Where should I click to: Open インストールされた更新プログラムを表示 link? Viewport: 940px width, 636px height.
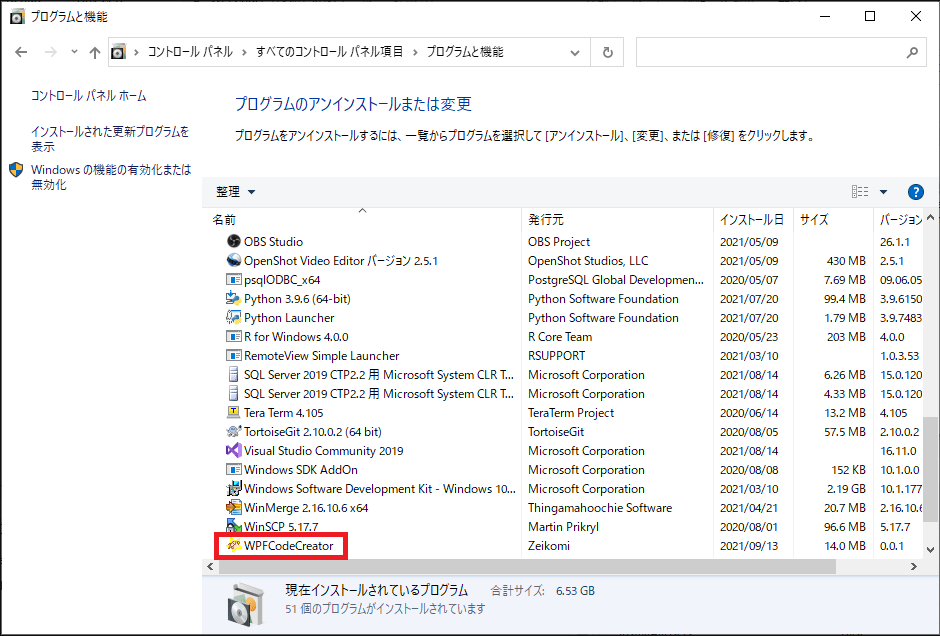[110, 138]
